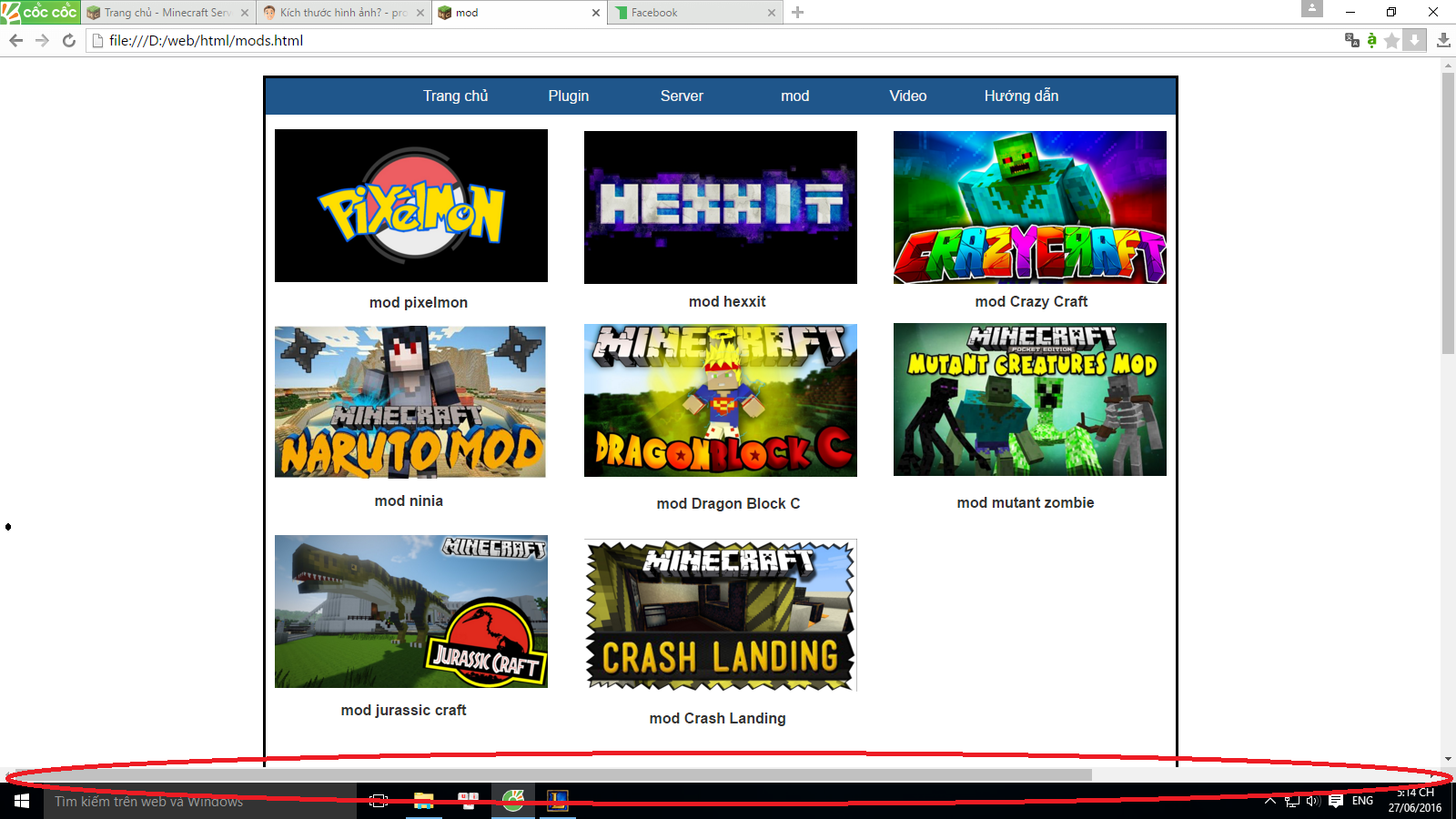Open the Naruto Mod thumbnail

[410, 401]
